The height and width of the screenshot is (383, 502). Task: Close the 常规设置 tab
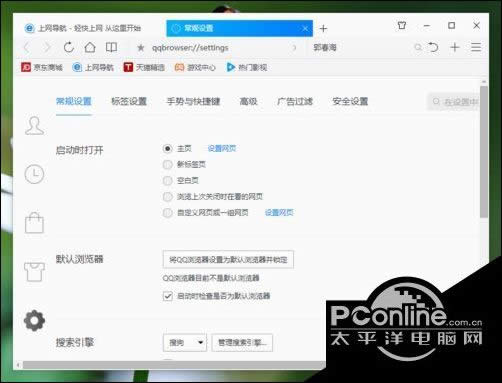click(x=305, y=29)
